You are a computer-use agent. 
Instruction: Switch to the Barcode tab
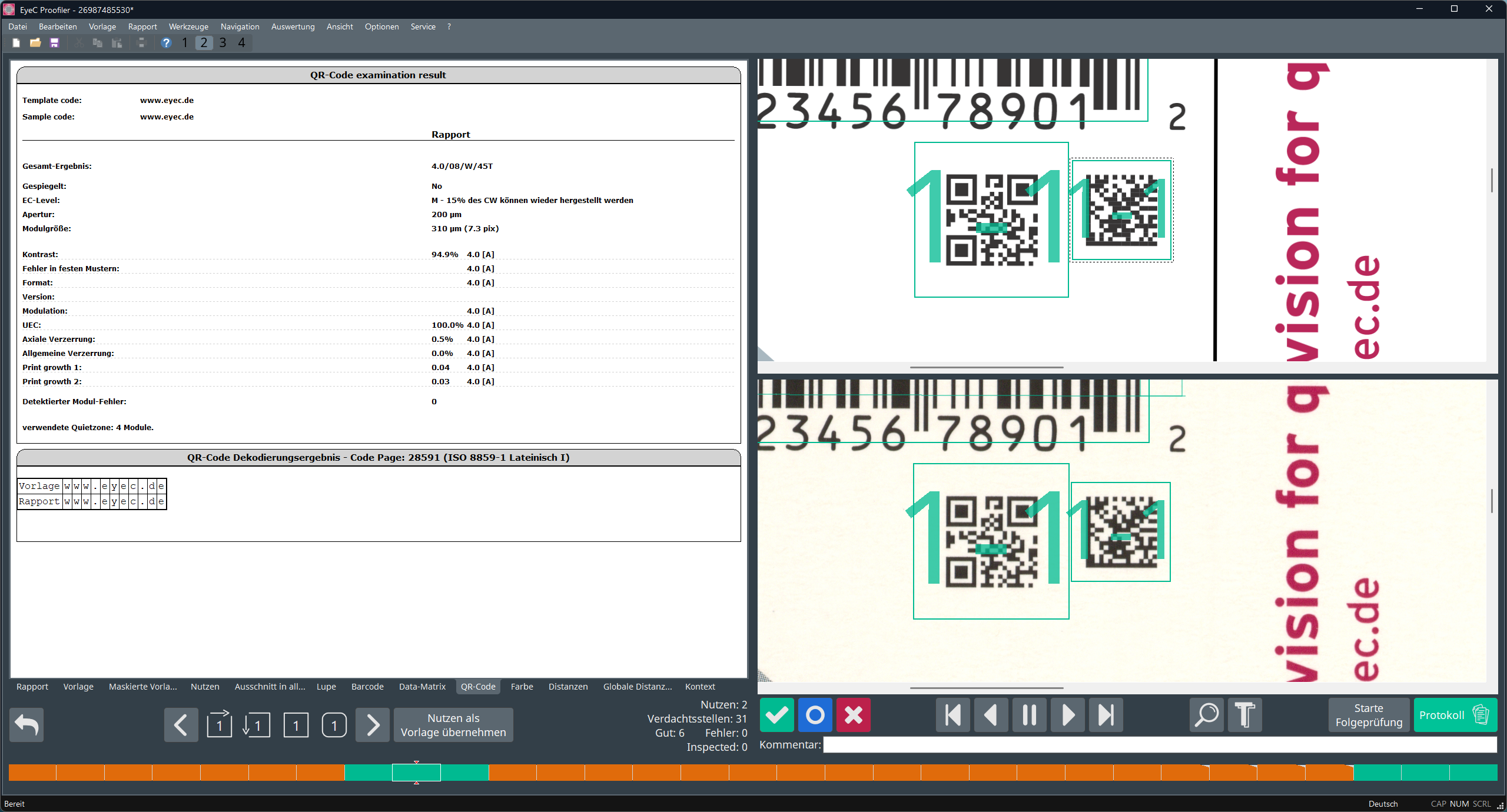(x=367, y=687)
